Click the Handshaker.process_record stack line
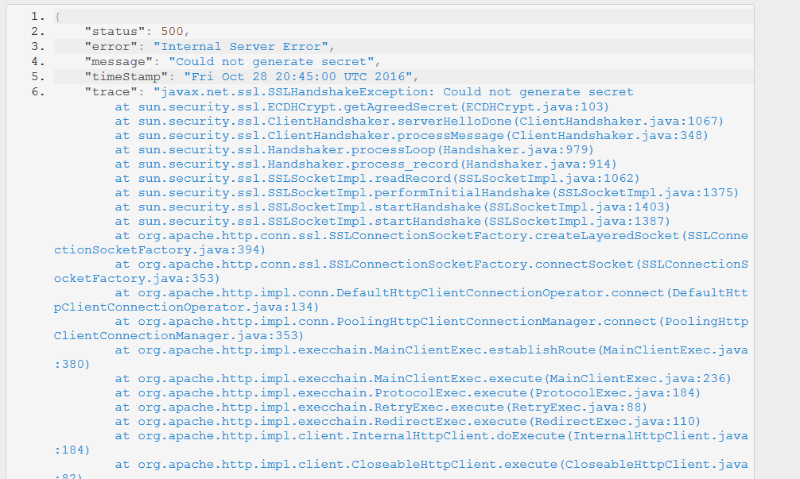This screenshot has width=800, height=479. 366,164
